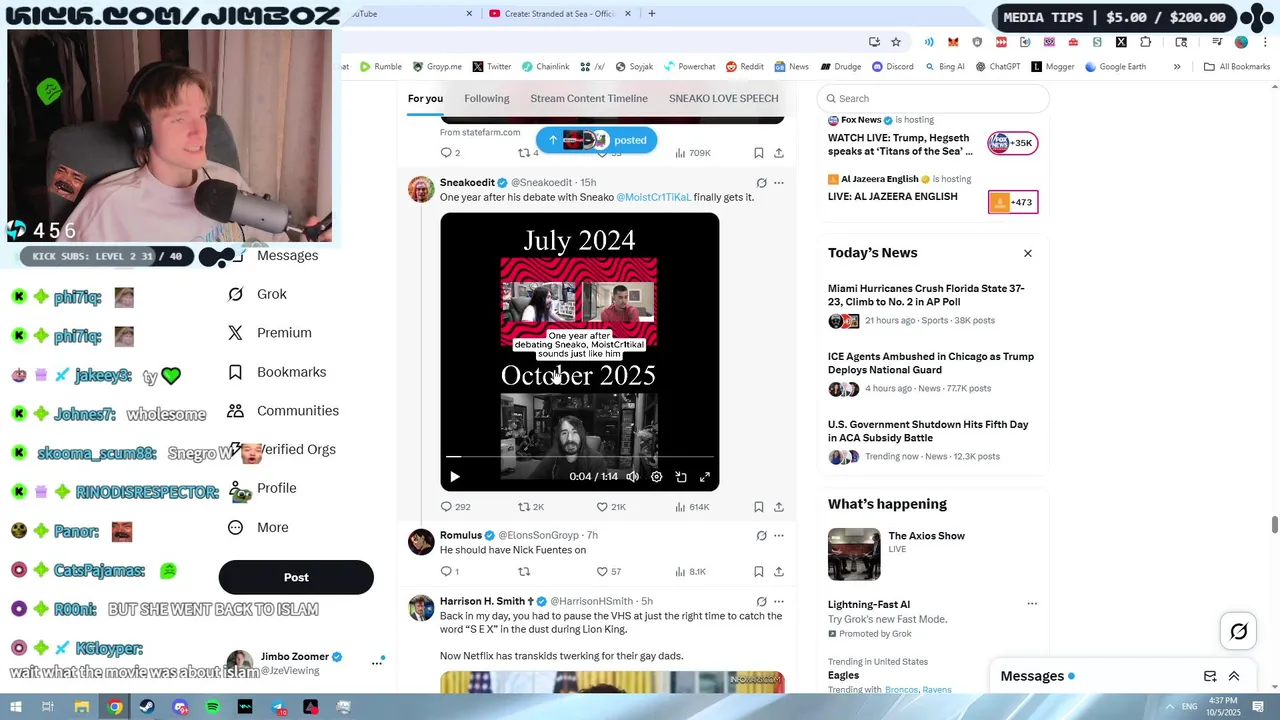Open Reddit bookmark in bookmarks bar
This screenshot has width=1280, height=720.
pyautogui.click(x=745, y=67)
